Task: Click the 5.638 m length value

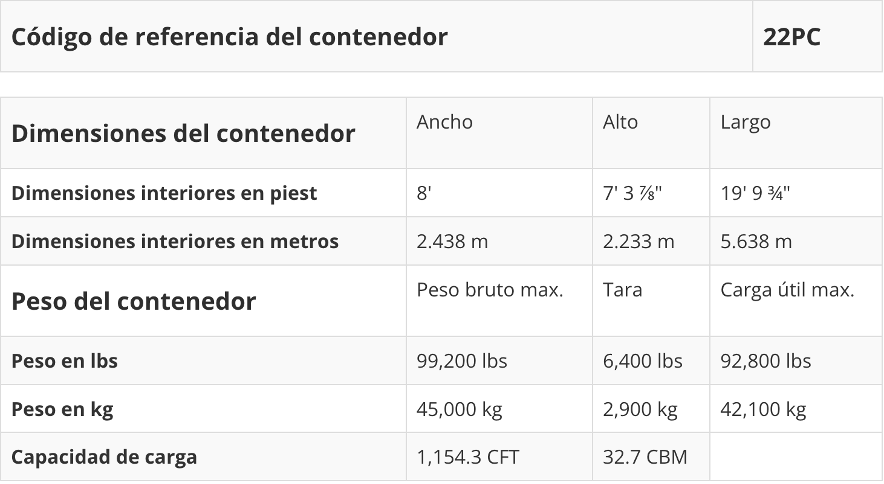Action: (756, 241)
